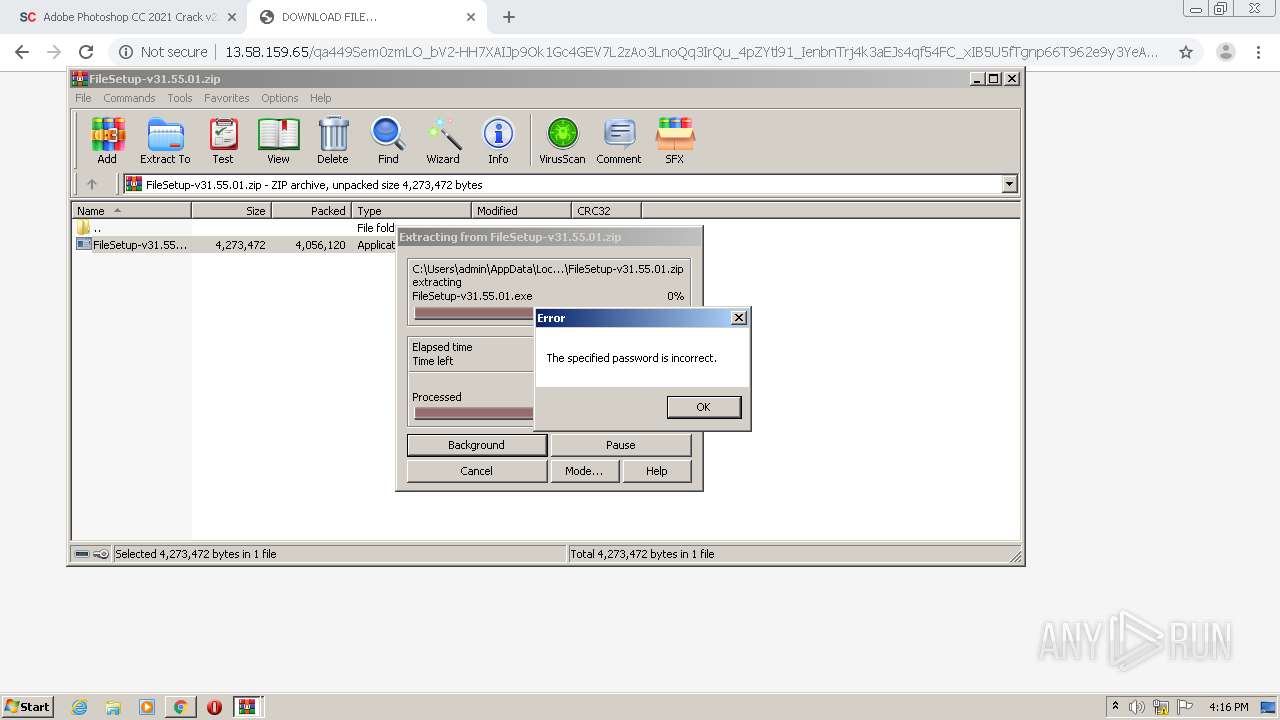Screen dimensions: 1280x720
Task: Click the Test archive icon
Action: click(x=223, y=141)
